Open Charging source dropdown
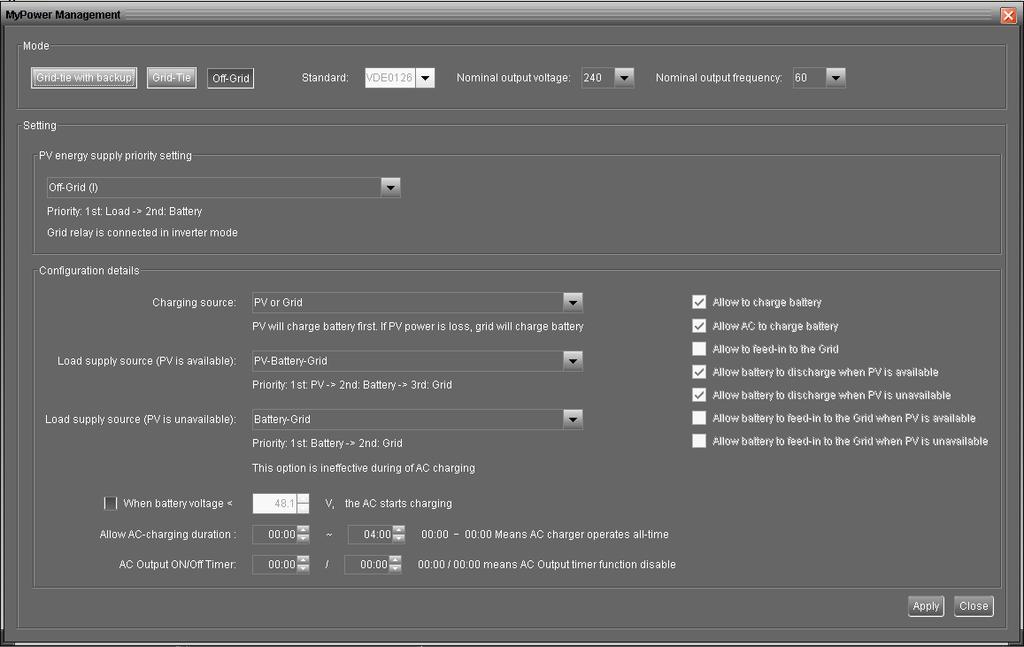The width and height of the screenshot is (1024, 647). click(573, 302)
